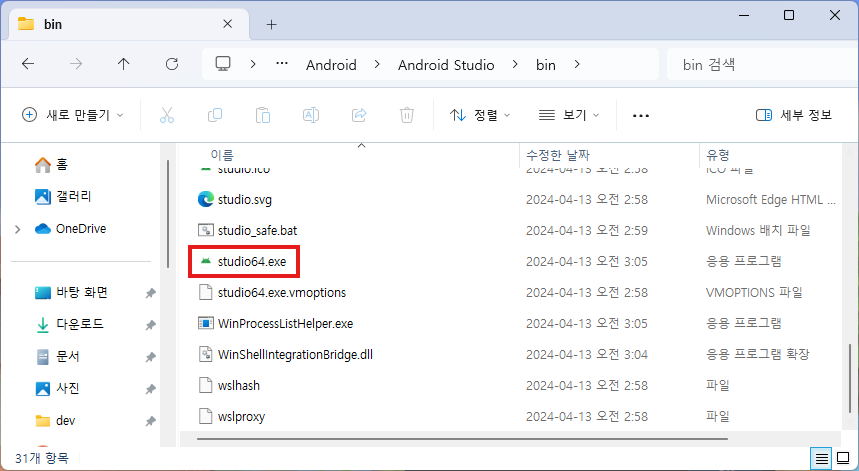Click the batch file icon of studio_safe.bat

pos(205,231)
